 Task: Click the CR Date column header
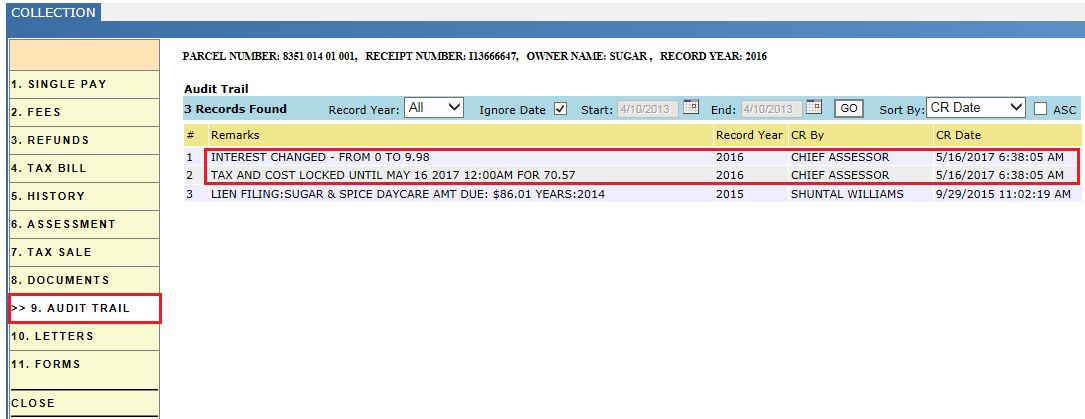pos(1006,135)
